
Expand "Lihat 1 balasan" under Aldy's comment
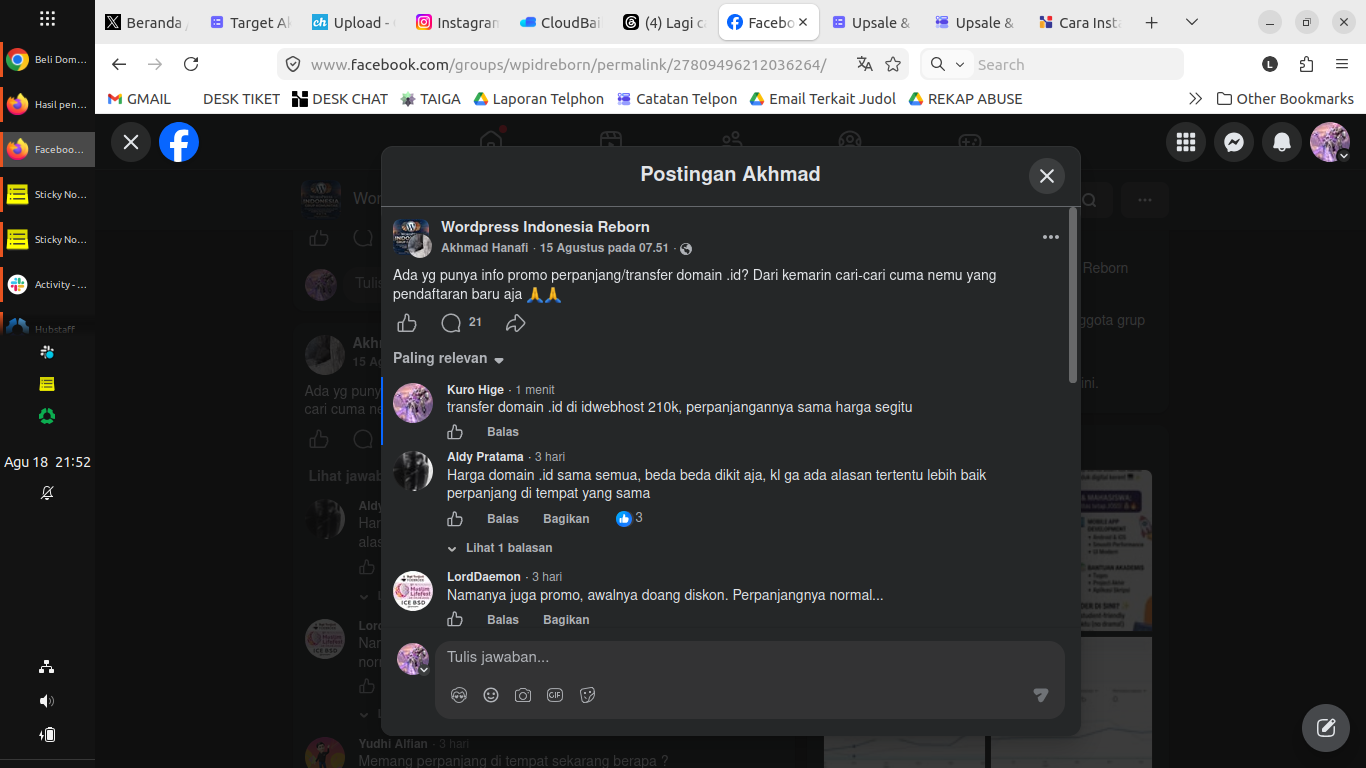500,548
